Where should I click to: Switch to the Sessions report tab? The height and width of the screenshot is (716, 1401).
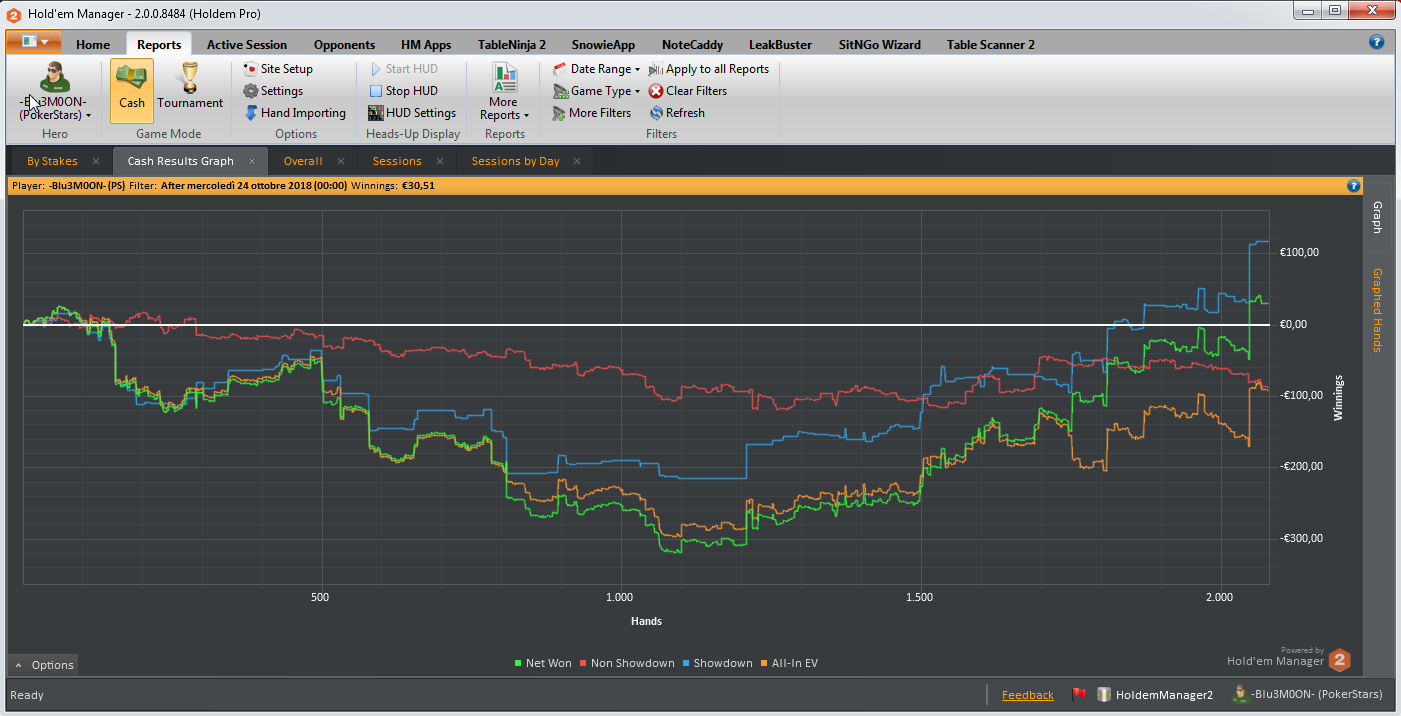click(x=397, y=161)
